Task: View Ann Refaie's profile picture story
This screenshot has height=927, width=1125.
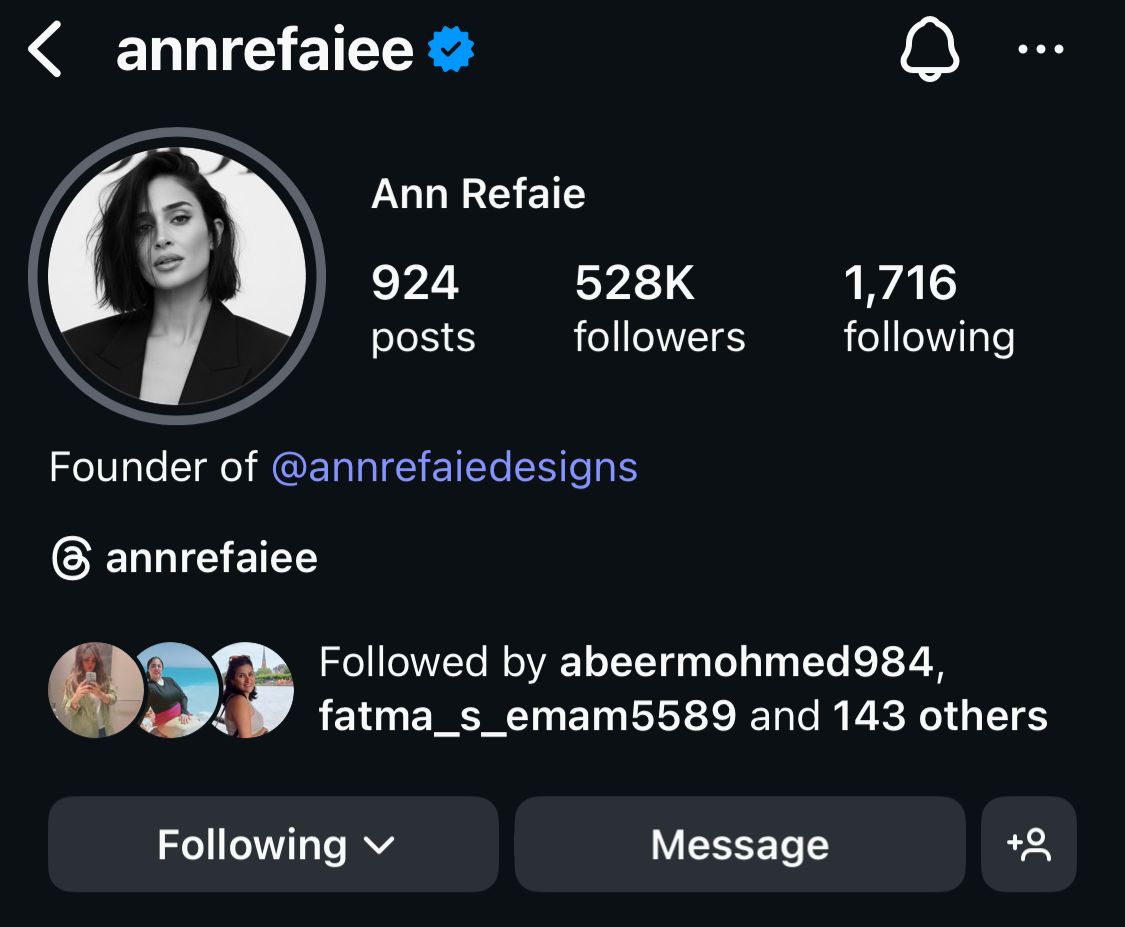Action: 177,276
